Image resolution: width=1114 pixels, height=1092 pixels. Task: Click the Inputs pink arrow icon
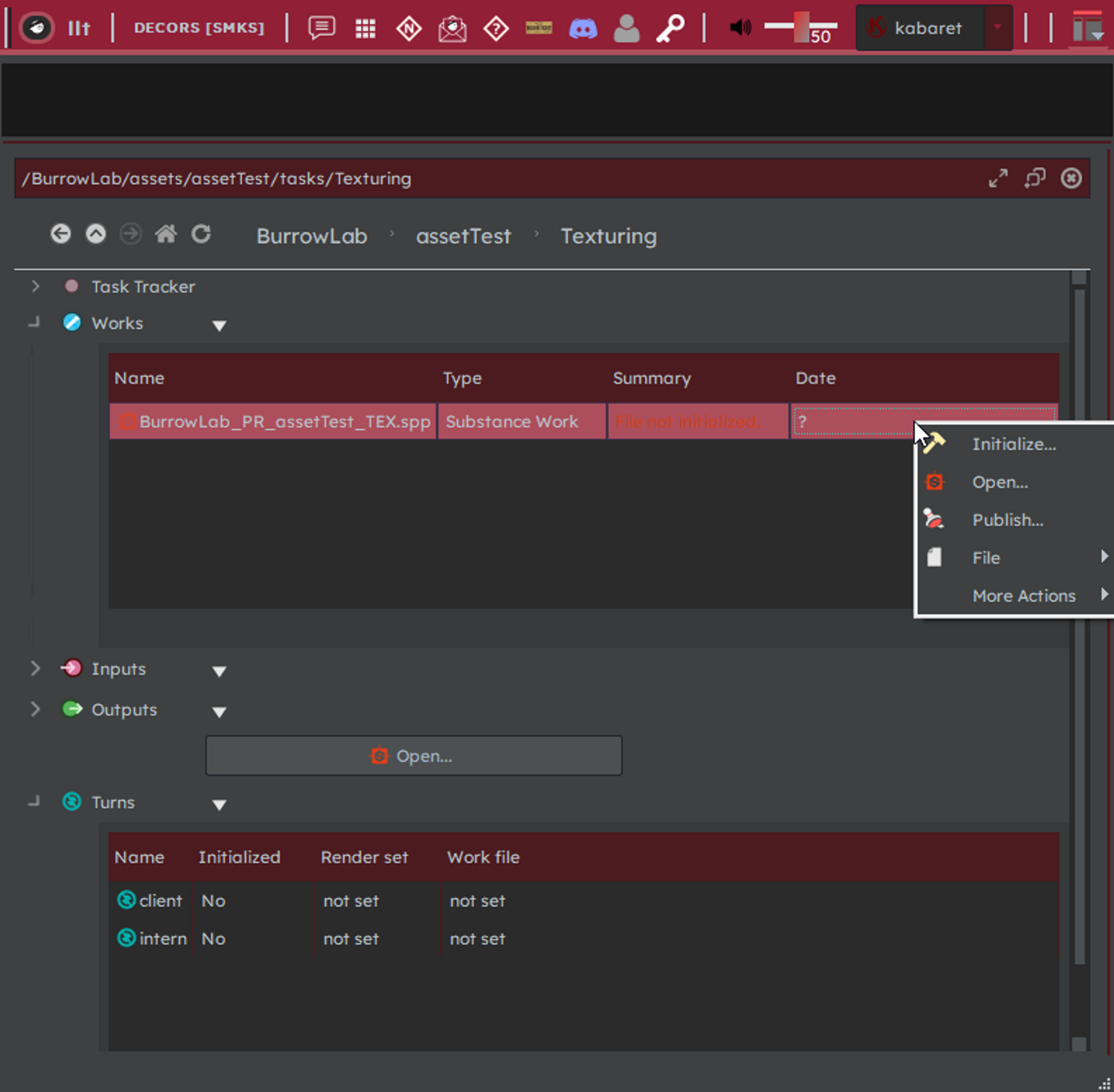click(72, 667)
